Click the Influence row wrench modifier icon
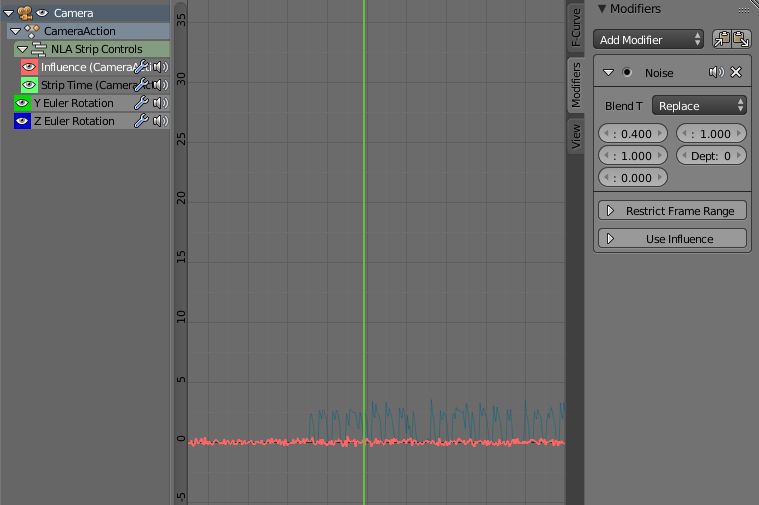Image resolution: width=759 pixels, height=505 pixels. [141, 67]
